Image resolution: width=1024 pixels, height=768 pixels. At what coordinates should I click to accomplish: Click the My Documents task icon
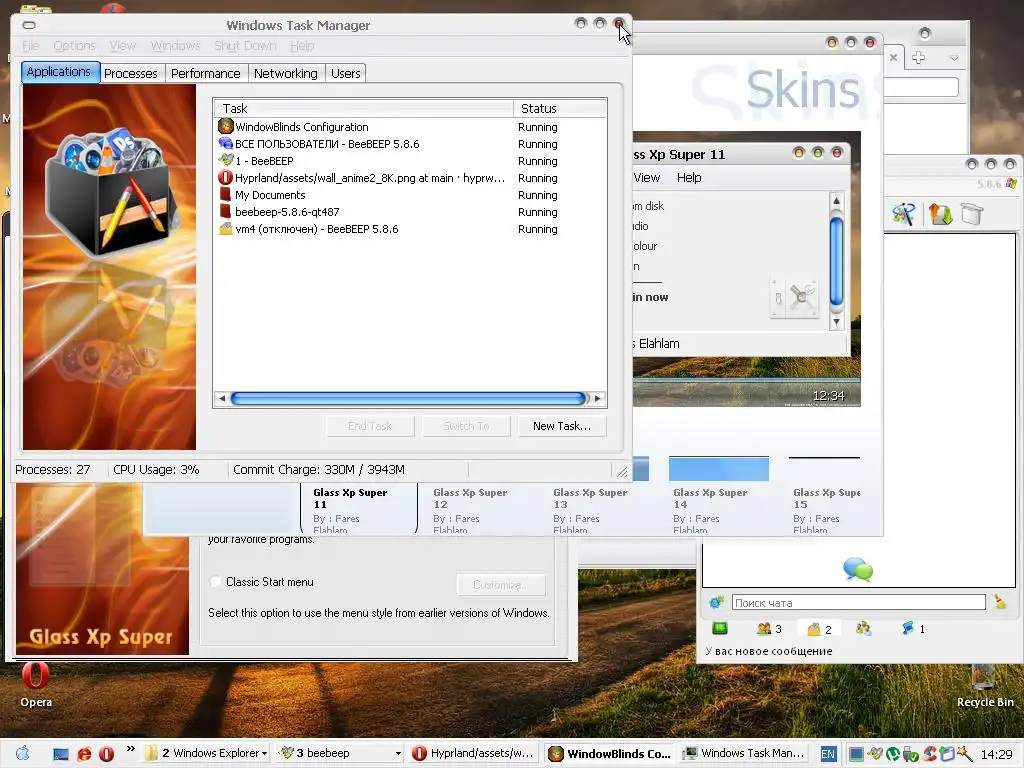point(225,194)
